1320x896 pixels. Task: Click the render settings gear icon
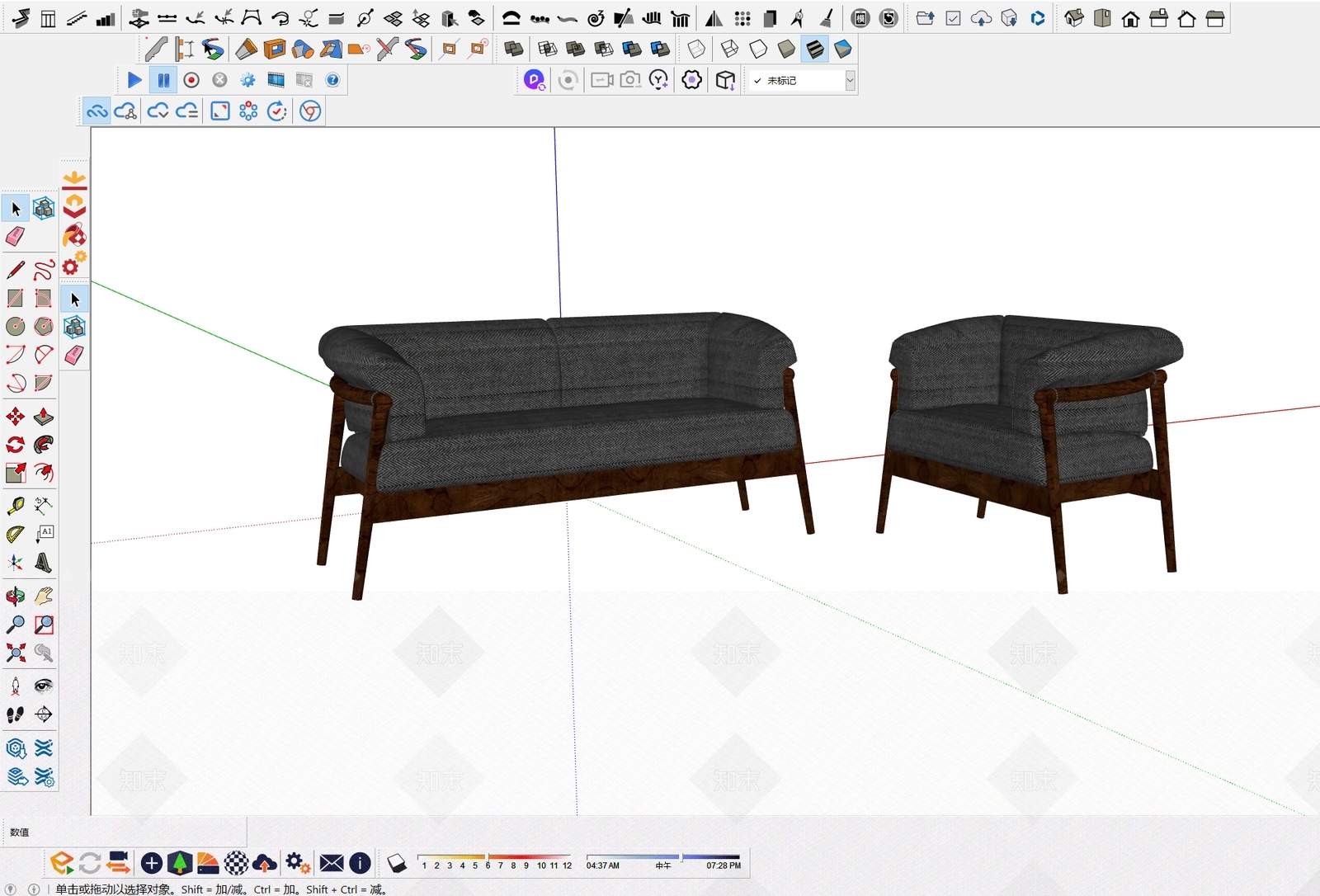coord(247,80)
